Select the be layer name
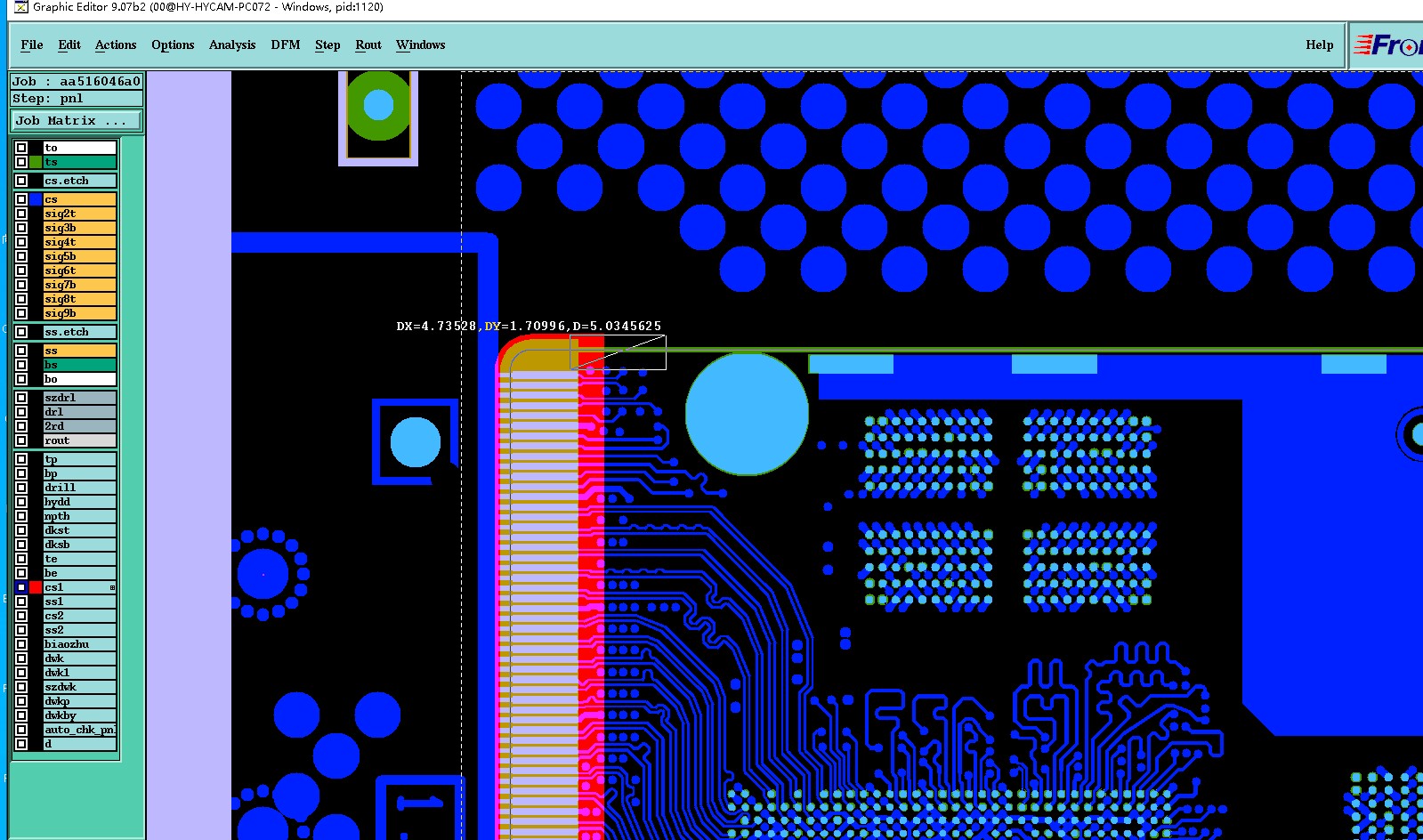 (x=80, y=573)
